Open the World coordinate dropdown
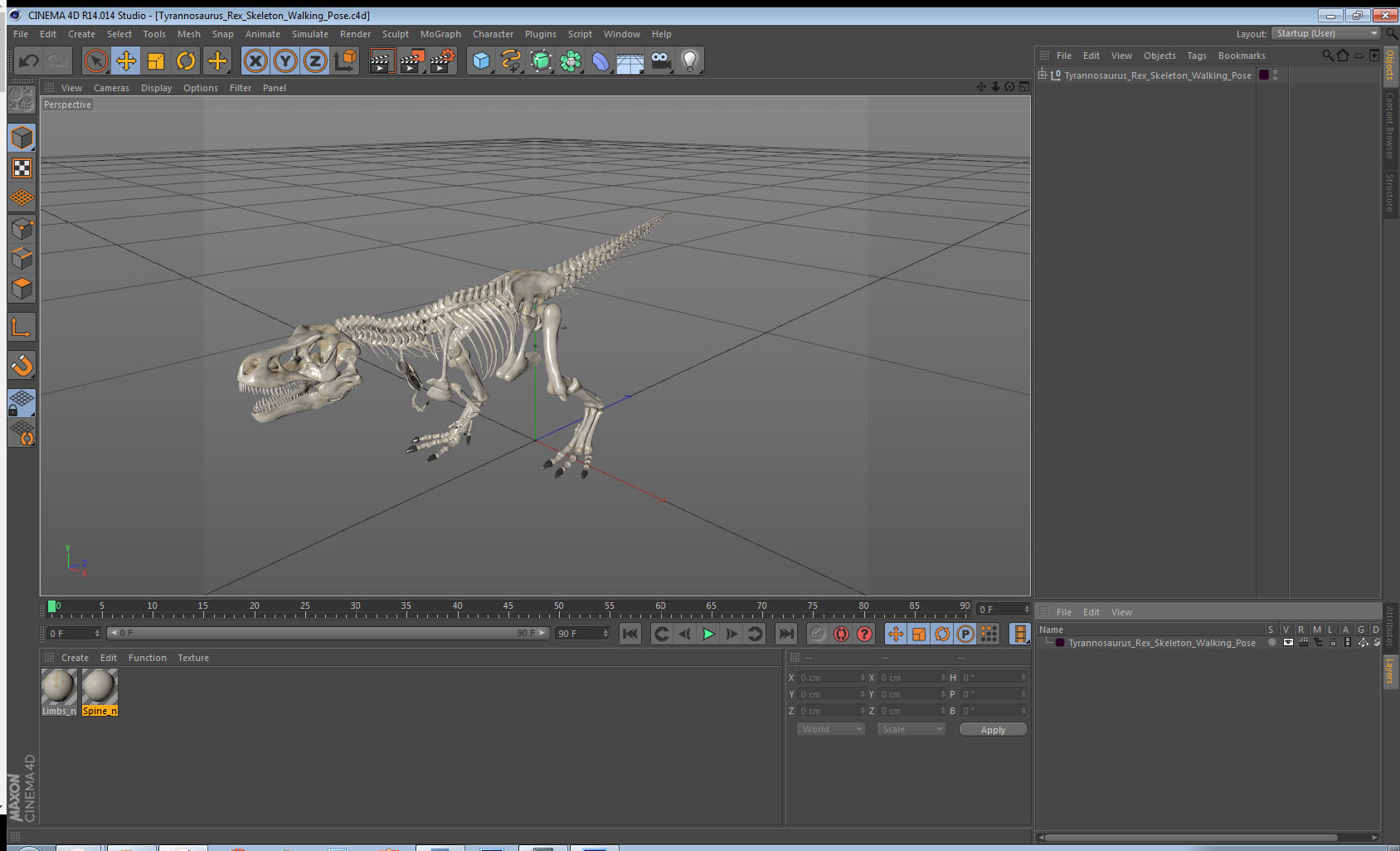Viewport: 1400px width, 851px height. (x=831, y=729)
